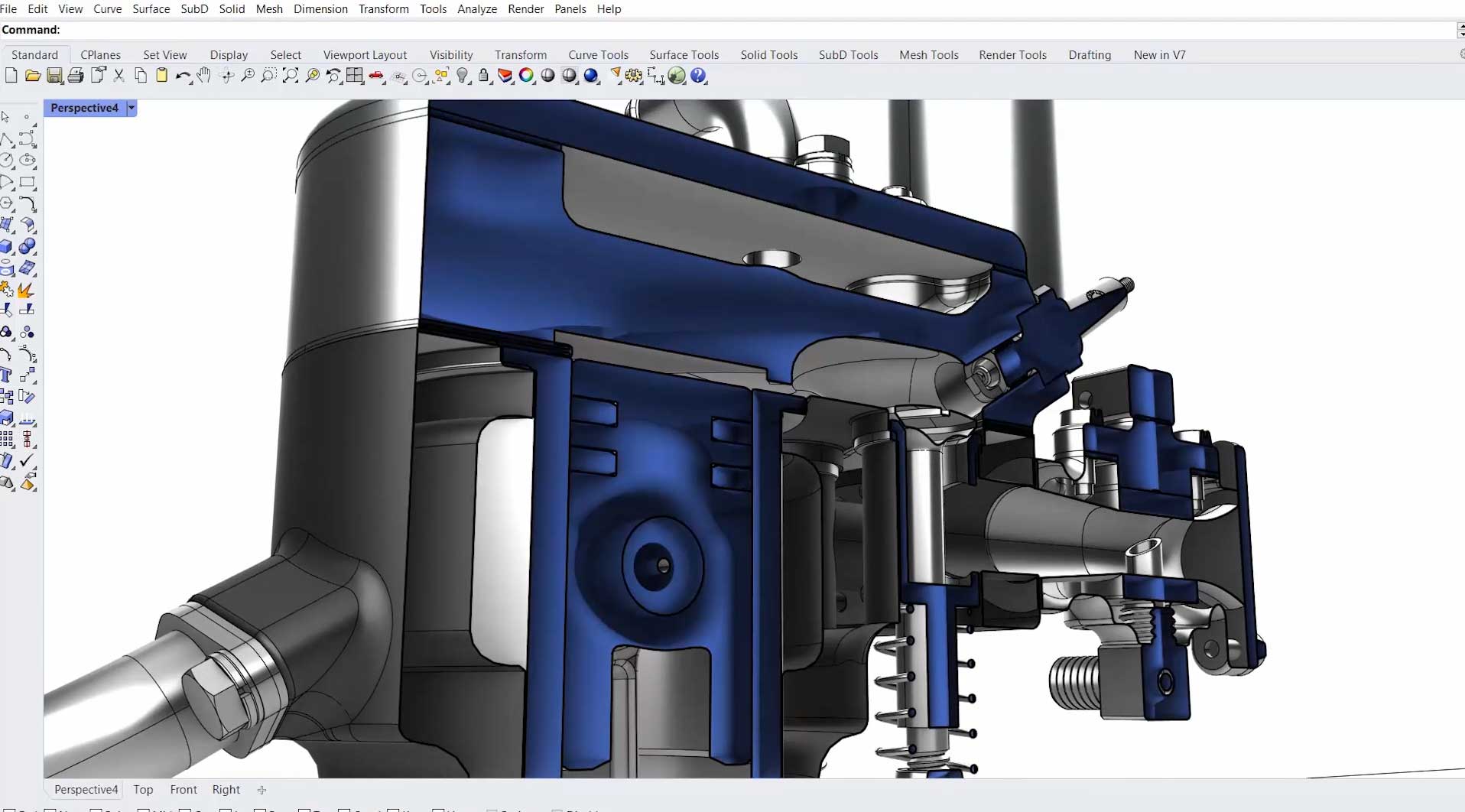Open the toolbar settings gear at far right

[1461, 54]
